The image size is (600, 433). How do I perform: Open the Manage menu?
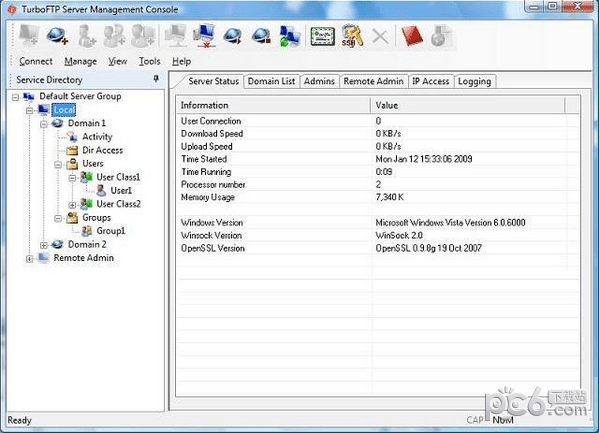point(80,61)
